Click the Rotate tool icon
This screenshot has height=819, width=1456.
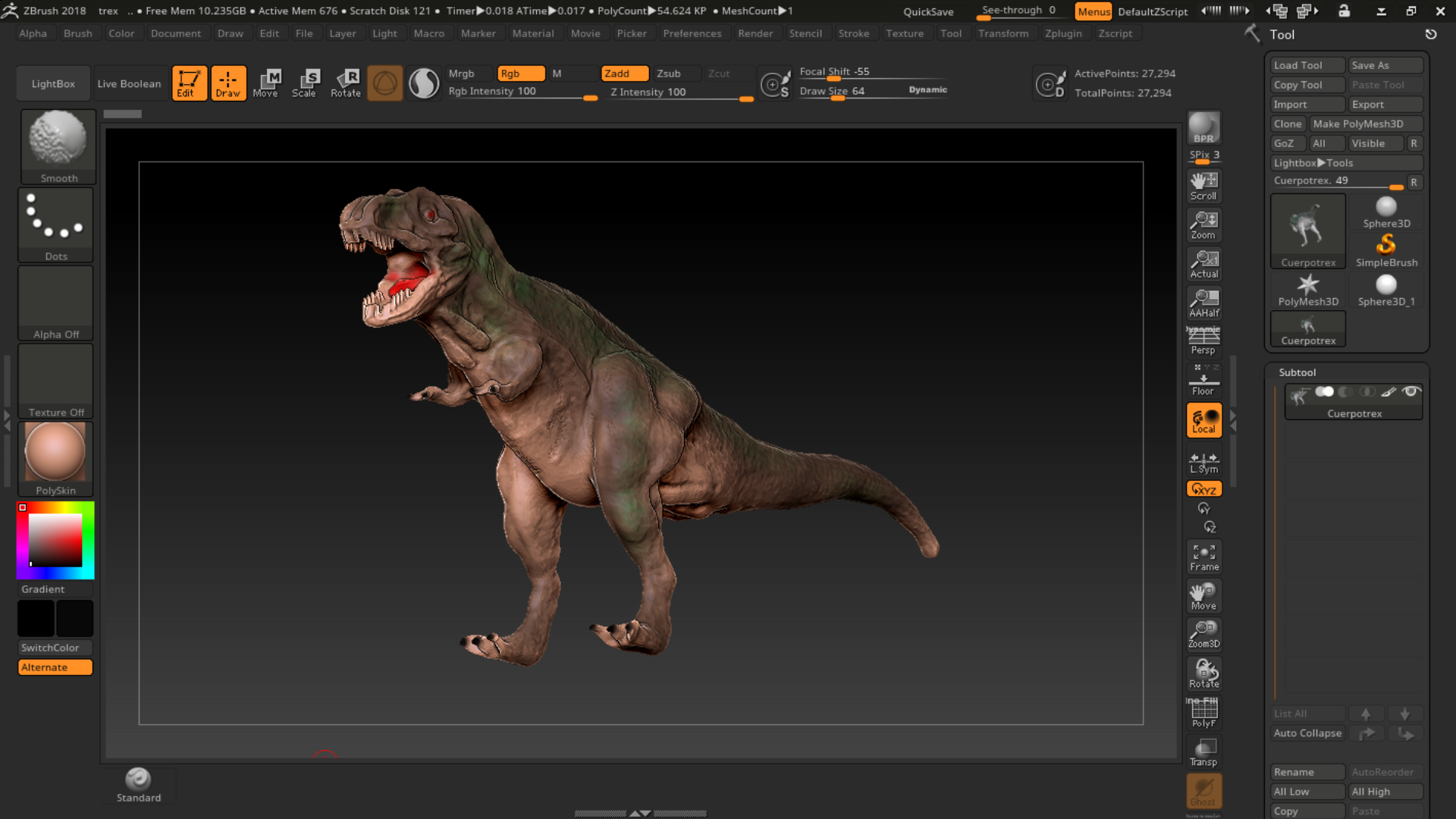click(x=346, y=82)
